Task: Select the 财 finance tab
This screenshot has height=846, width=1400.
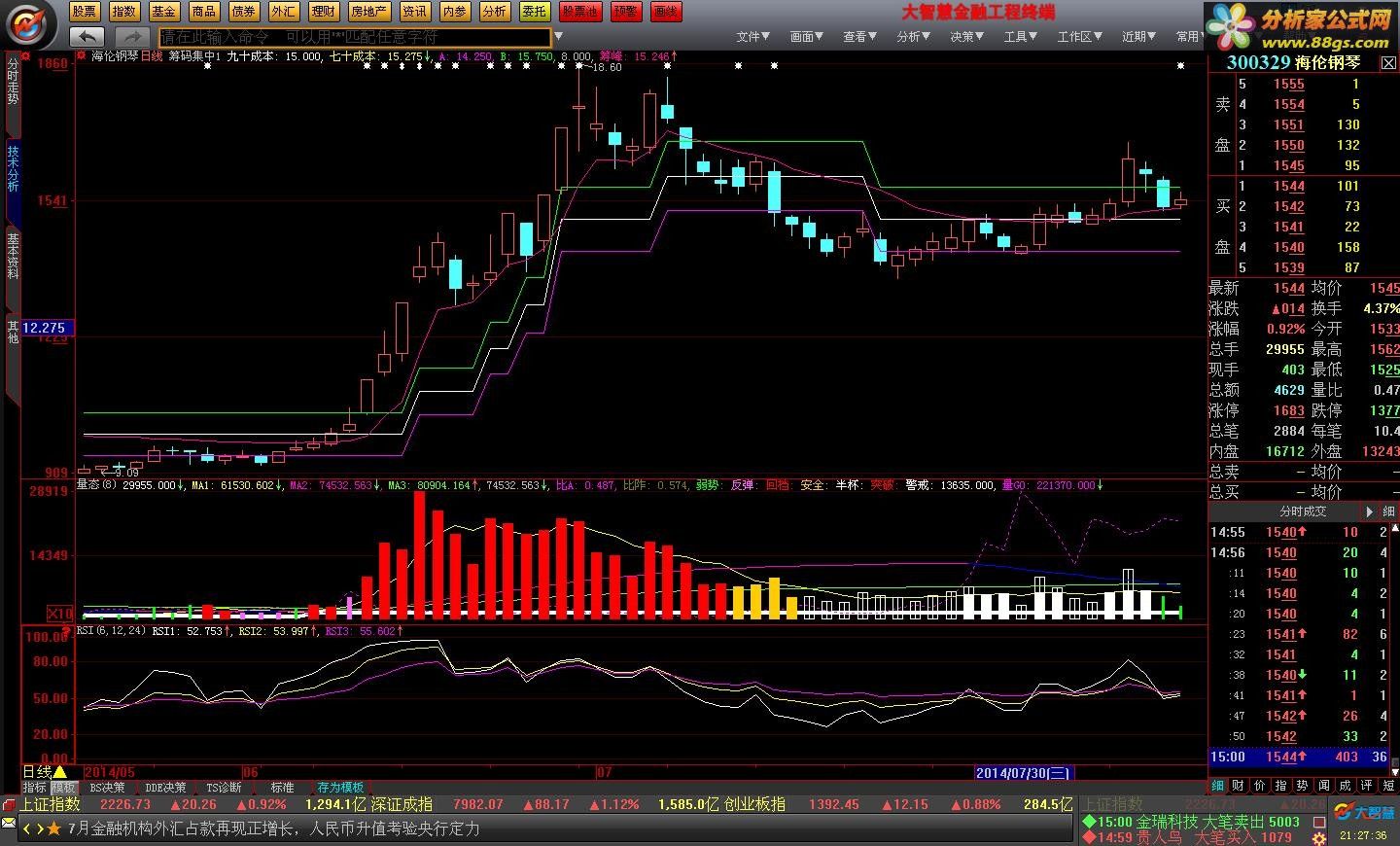Action: tap(1239, 786)
